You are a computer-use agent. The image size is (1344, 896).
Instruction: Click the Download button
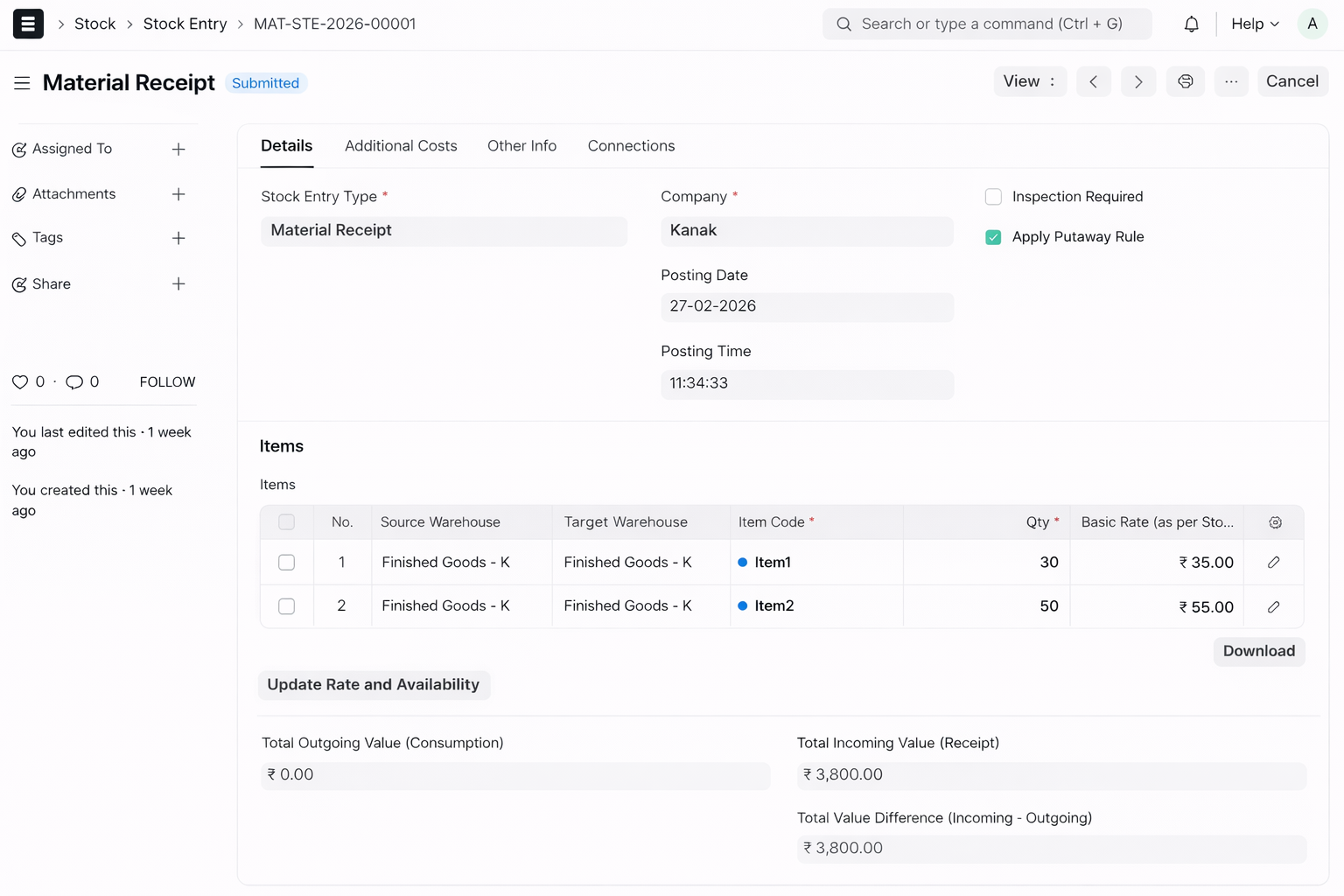pyautogui.click(x=1258, y=651)
